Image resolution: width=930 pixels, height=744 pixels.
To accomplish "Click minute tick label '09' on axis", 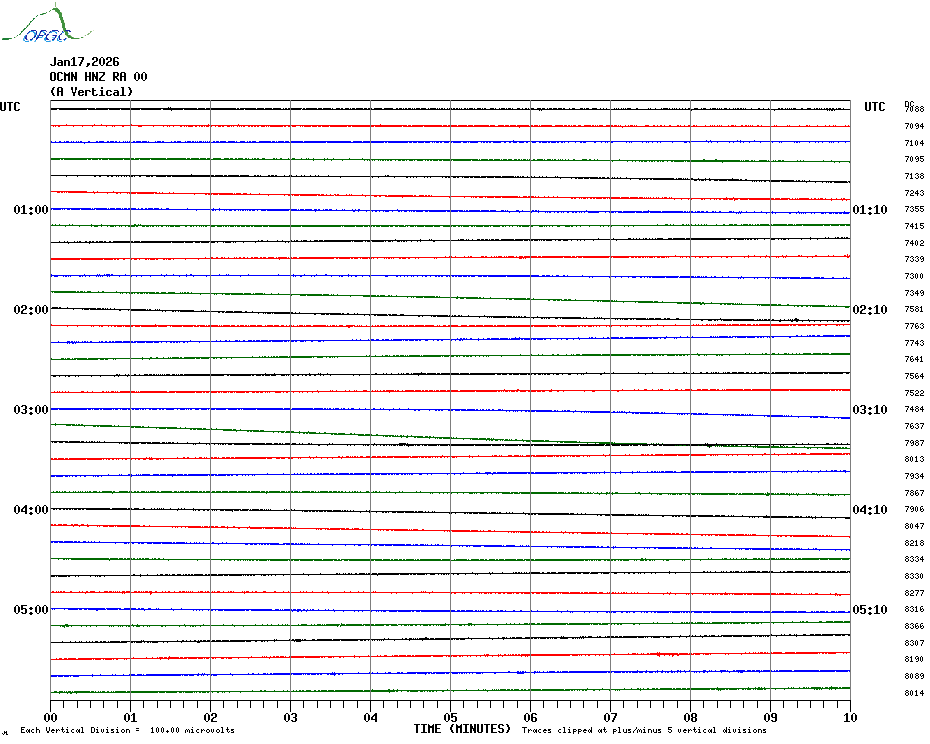I will pyautogui.click(x=770, y=717).
